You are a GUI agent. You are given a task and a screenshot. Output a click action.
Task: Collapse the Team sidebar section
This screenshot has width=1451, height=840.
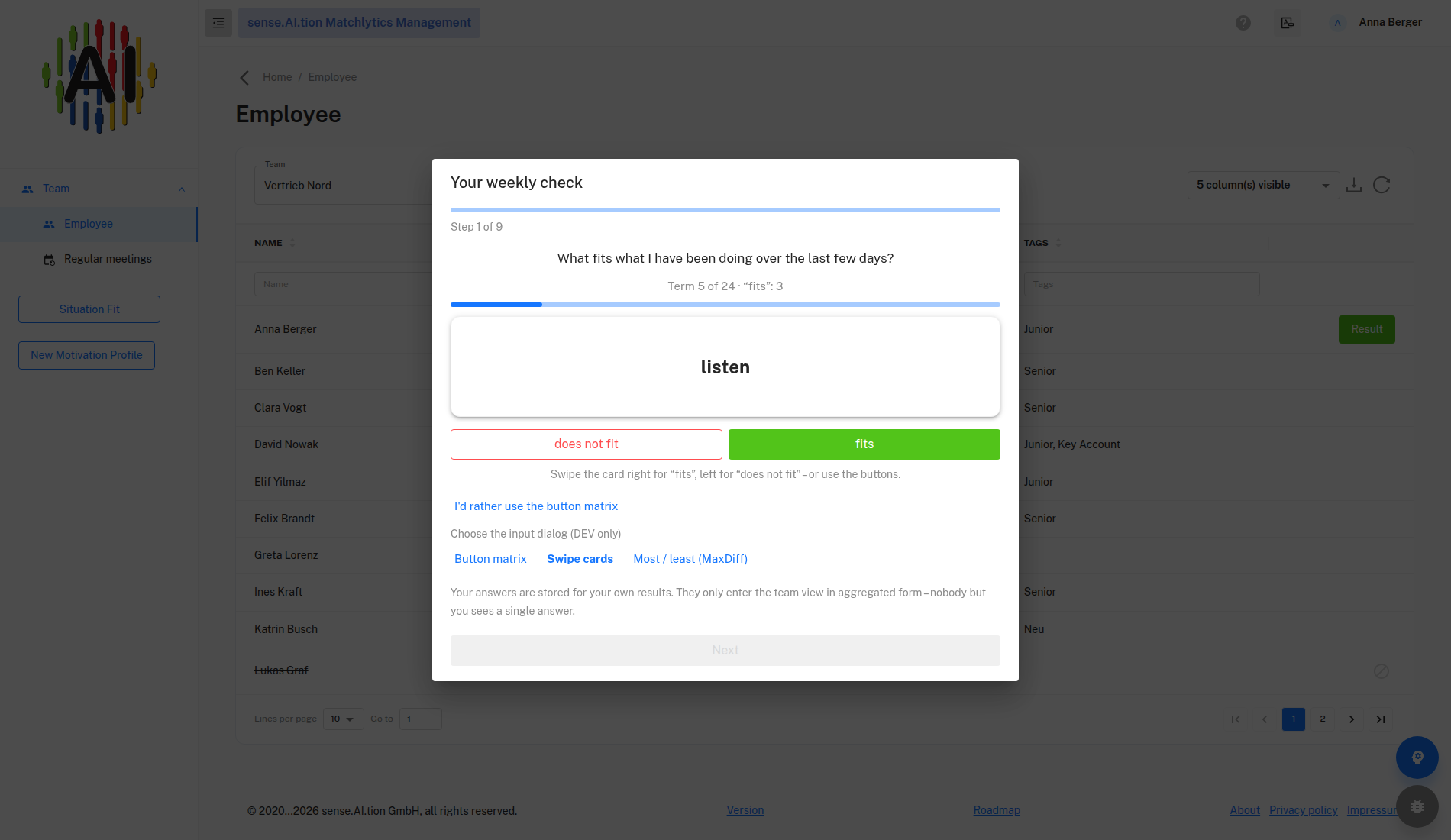tap(182, 189)
